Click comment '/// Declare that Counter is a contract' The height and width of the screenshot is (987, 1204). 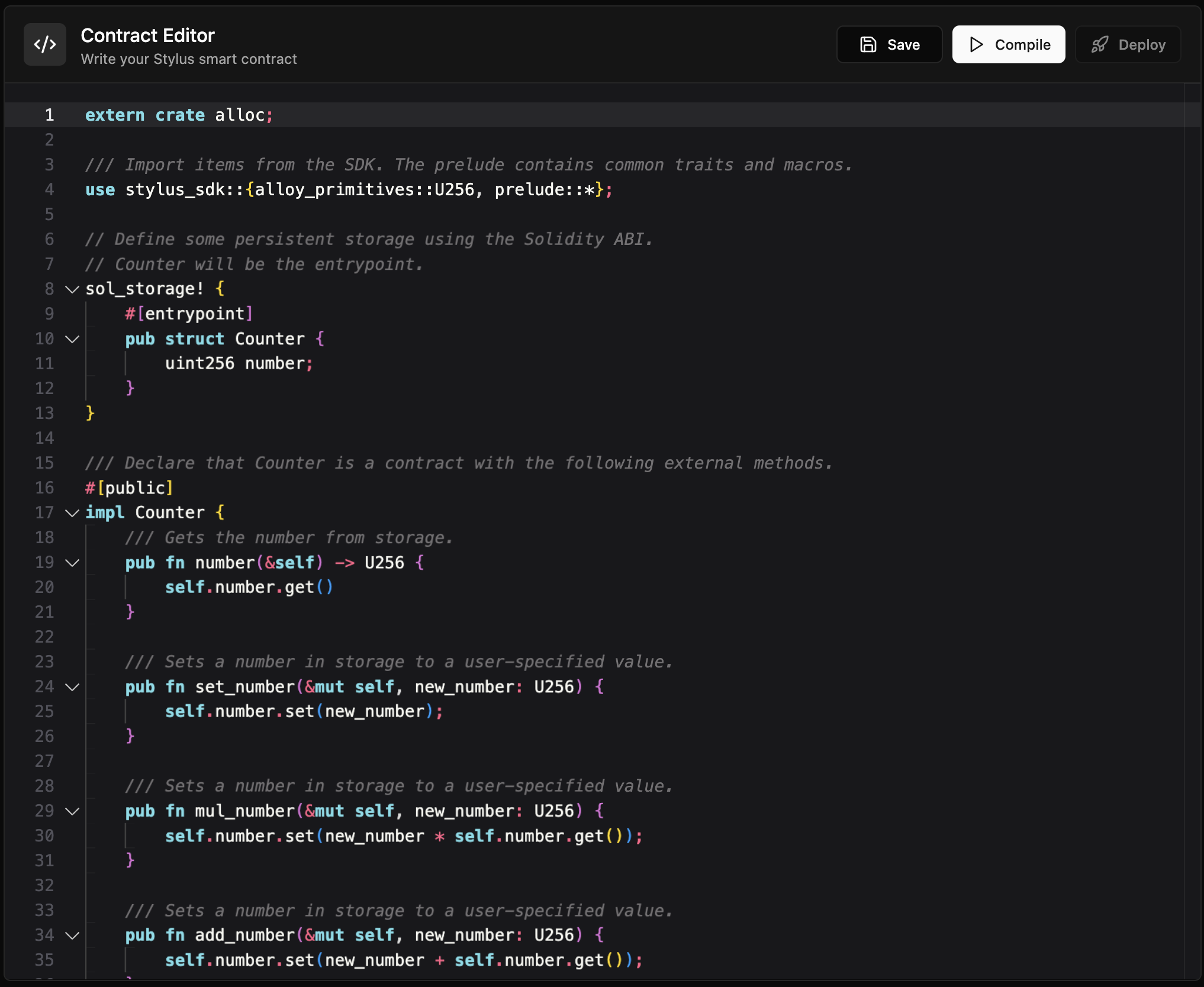(459, 463)
